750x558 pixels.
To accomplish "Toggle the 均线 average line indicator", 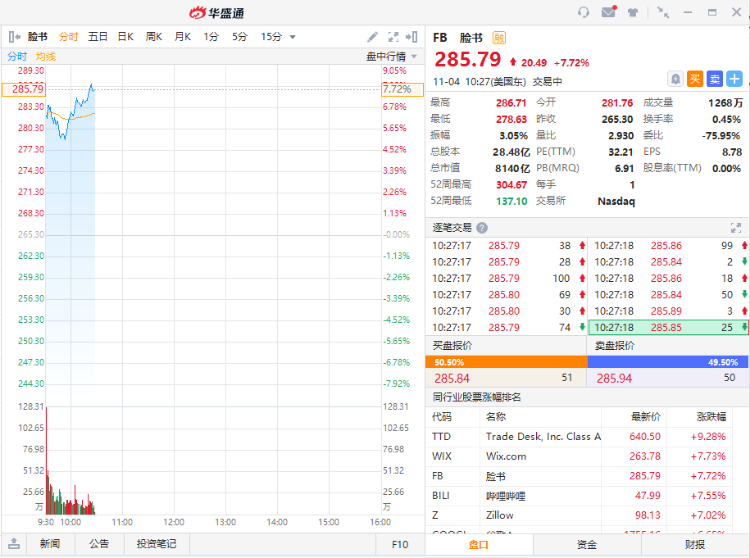I will [x=46, y=56].
